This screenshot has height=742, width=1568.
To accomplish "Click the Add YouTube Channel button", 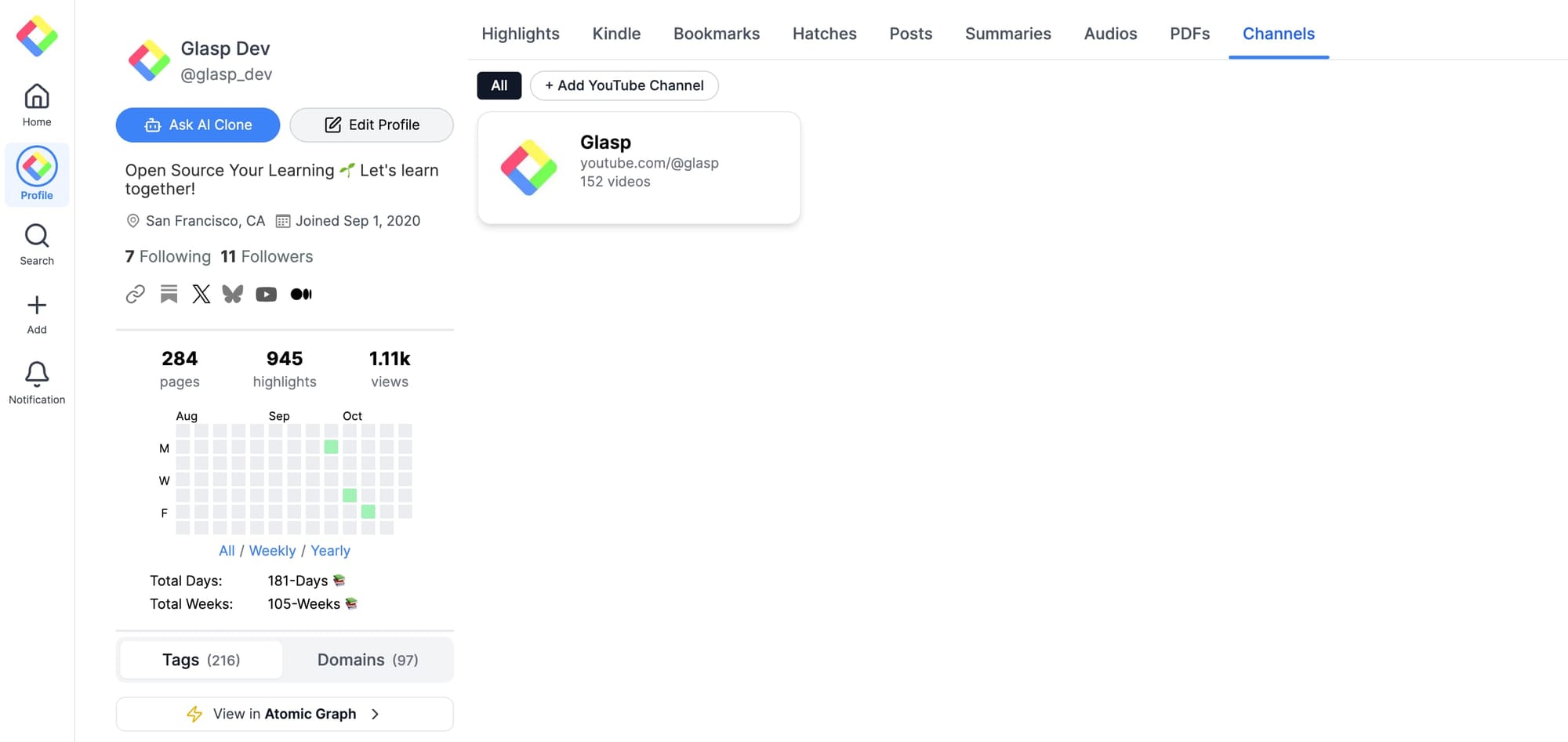I will pyautogui.click(x=624, y=85).
